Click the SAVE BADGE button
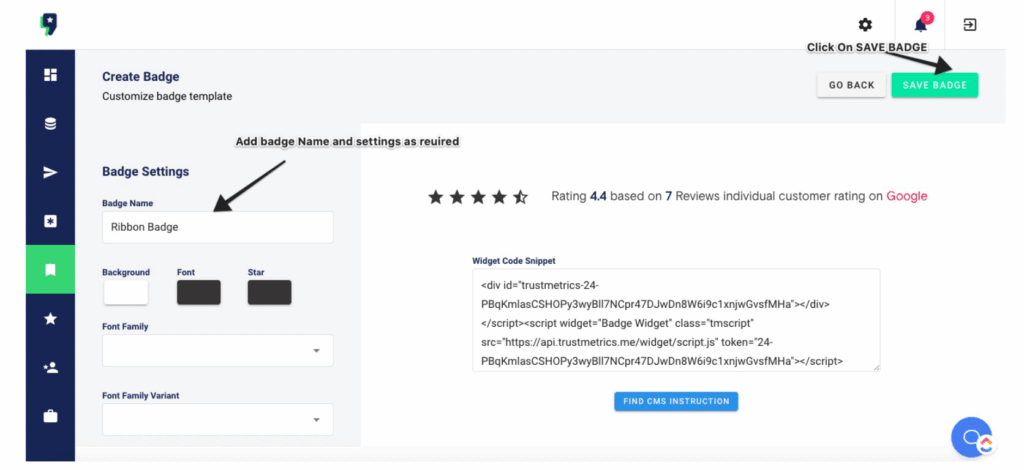 (x=935, y=85)
